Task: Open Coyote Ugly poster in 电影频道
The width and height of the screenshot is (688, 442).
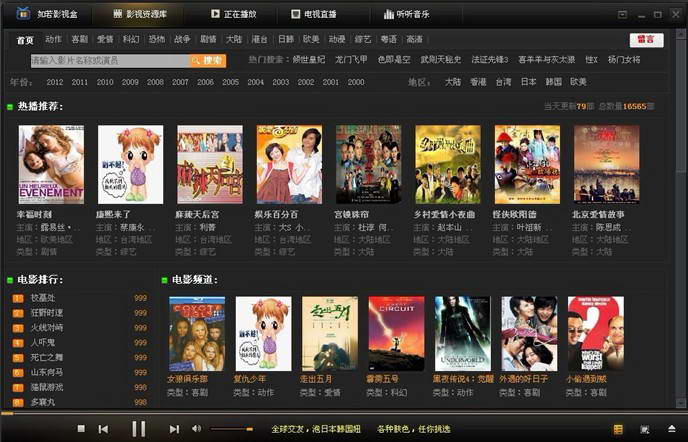Action: (197, 334)
